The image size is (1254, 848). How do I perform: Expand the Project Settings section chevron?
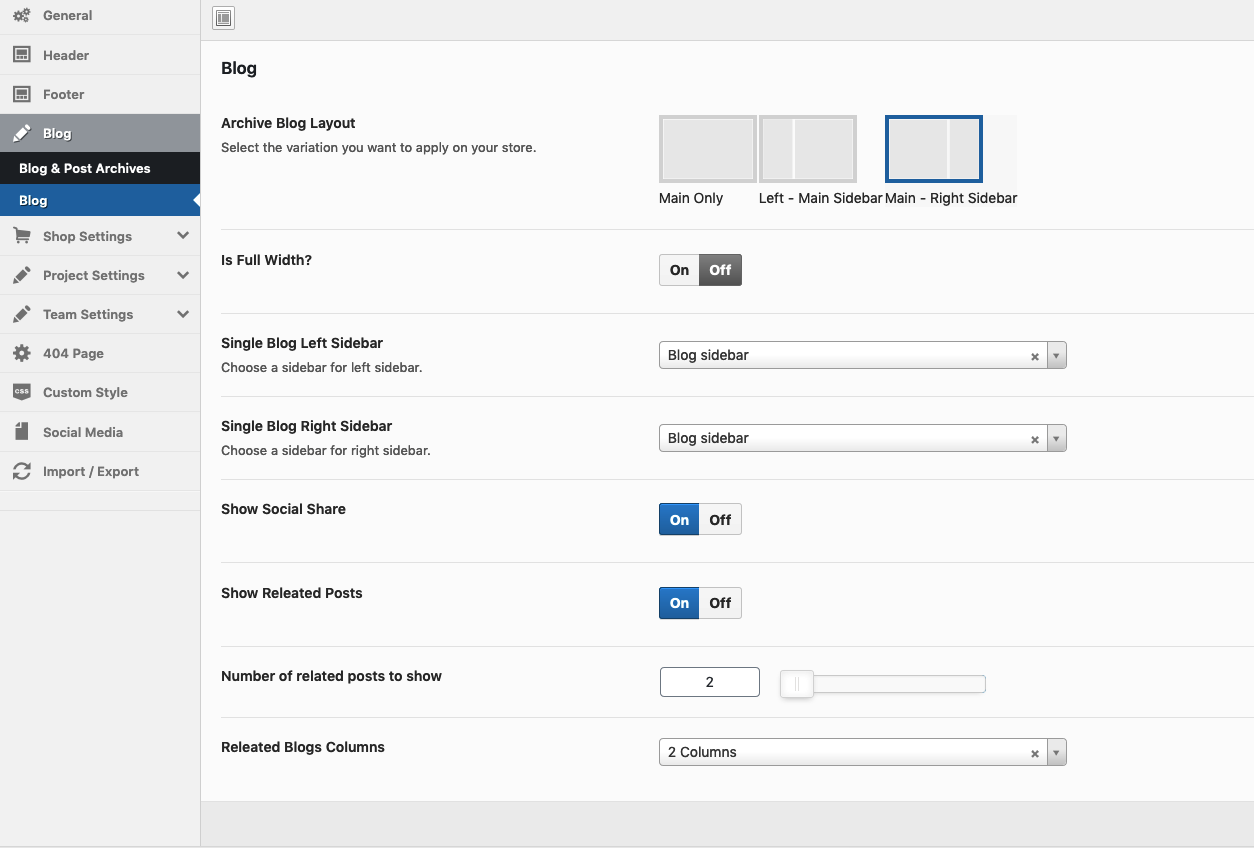coord(183,275)
